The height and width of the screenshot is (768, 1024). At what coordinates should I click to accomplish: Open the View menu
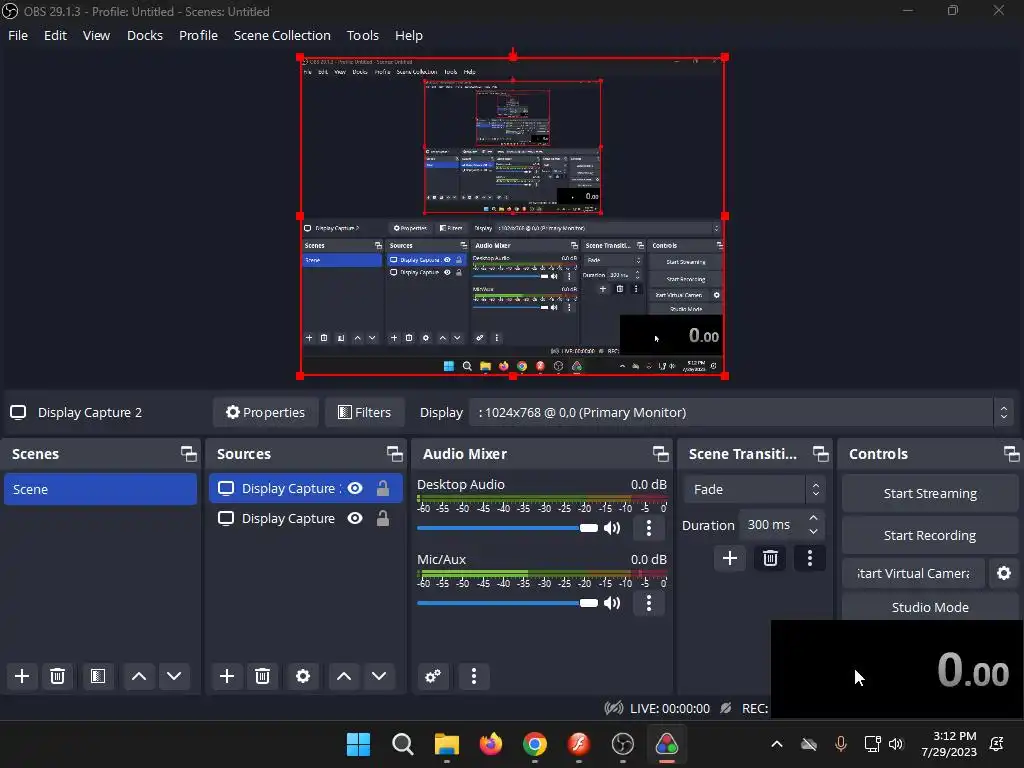96,35
